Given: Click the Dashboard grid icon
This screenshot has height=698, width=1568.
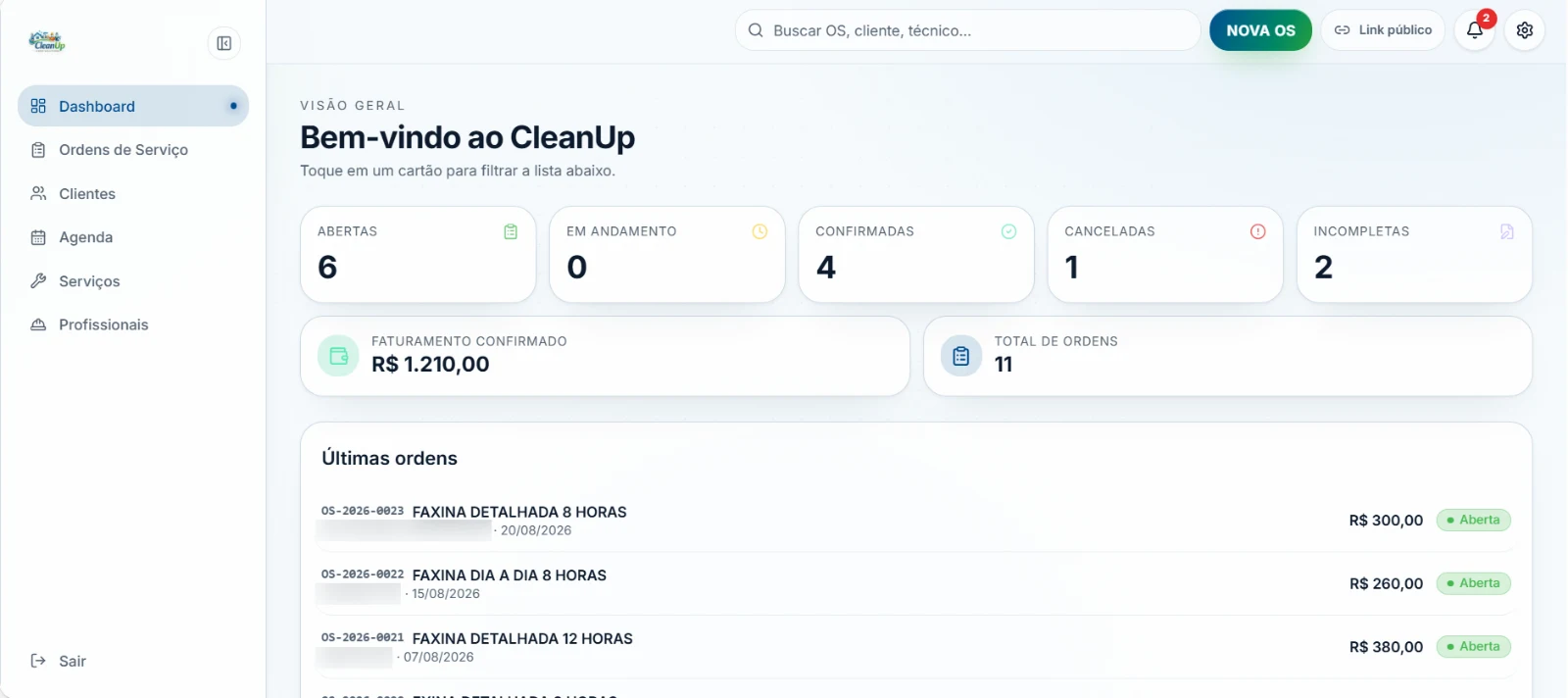Looking at the screenshot, I should [38, 106].
